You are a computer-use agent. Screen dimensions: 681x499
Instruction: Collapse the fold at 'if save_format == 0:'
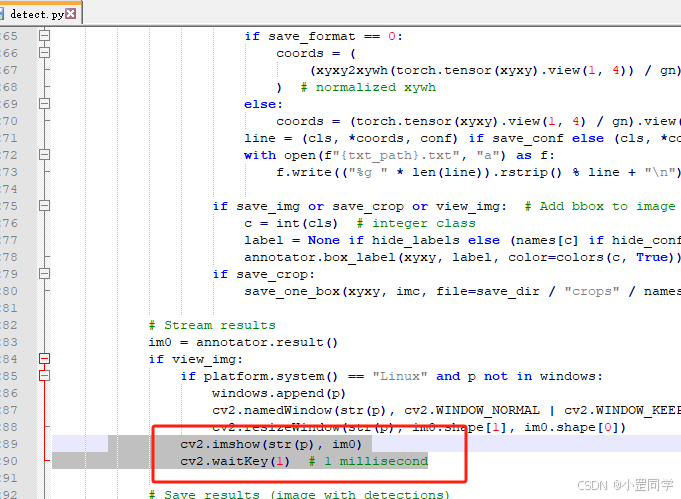(x=44, y=36)
